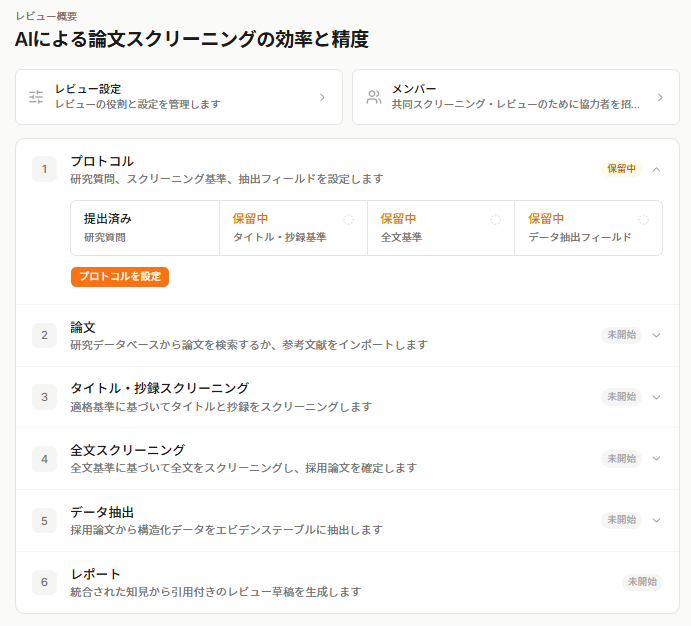Click the プロトコルを設定 button

120,277
